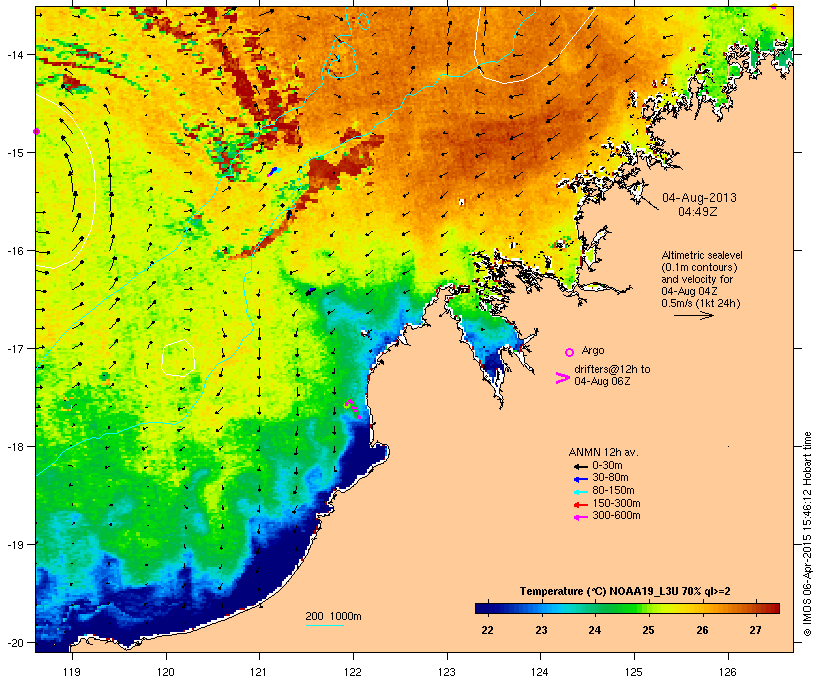Click the small white sea-level contour loop near 120E 17S
820x680 pixels.
(178, 358)
